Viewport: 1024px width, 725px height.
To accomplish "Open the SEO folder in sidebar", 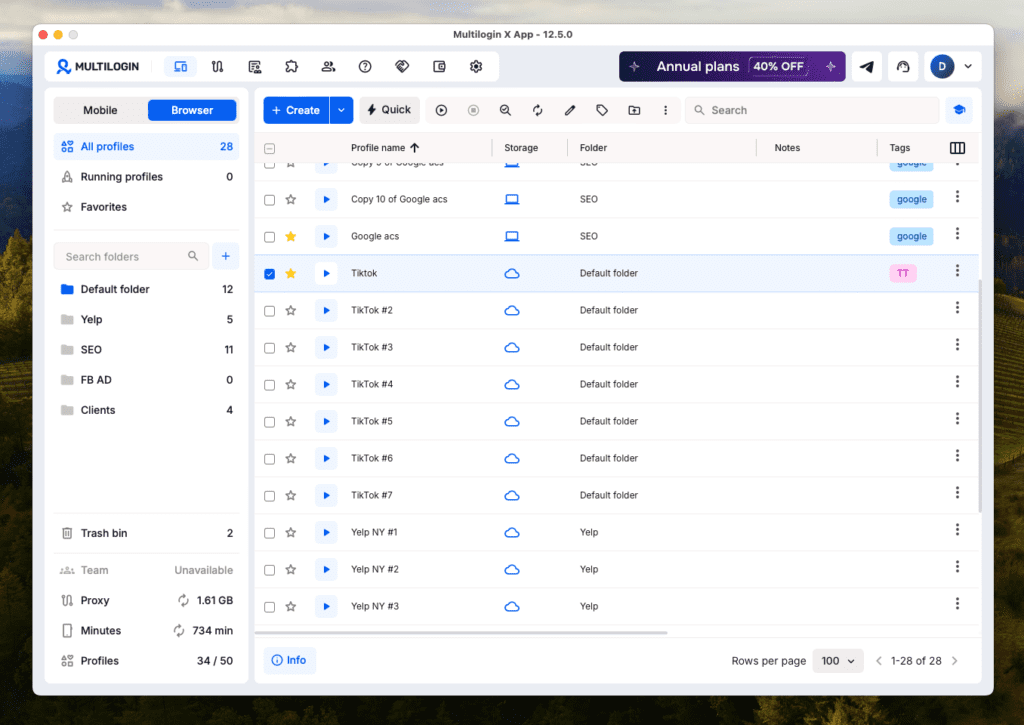I will [x=146, y=349].
